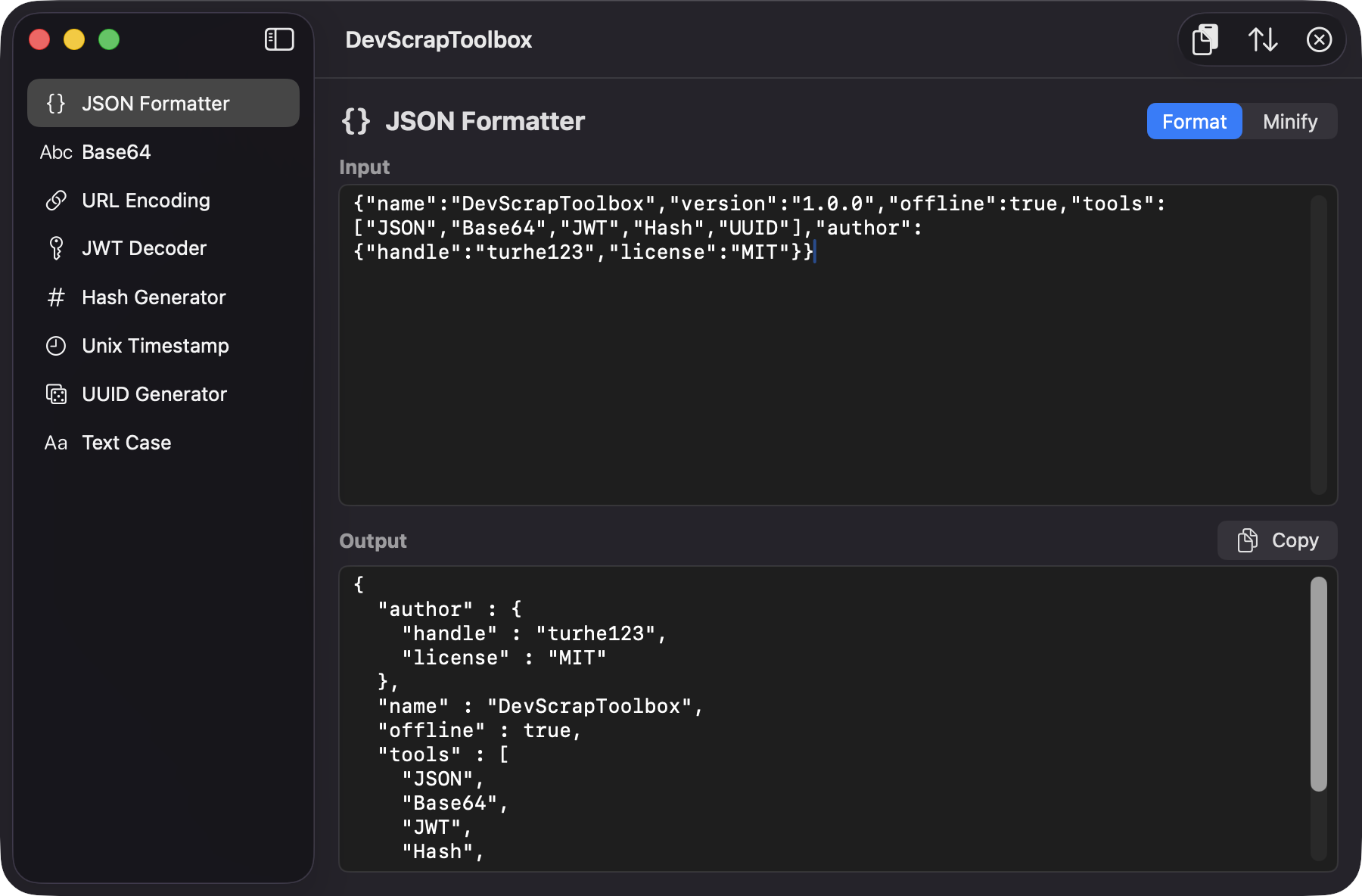Open the JWT Decoder tool

[x=163, y=248]
